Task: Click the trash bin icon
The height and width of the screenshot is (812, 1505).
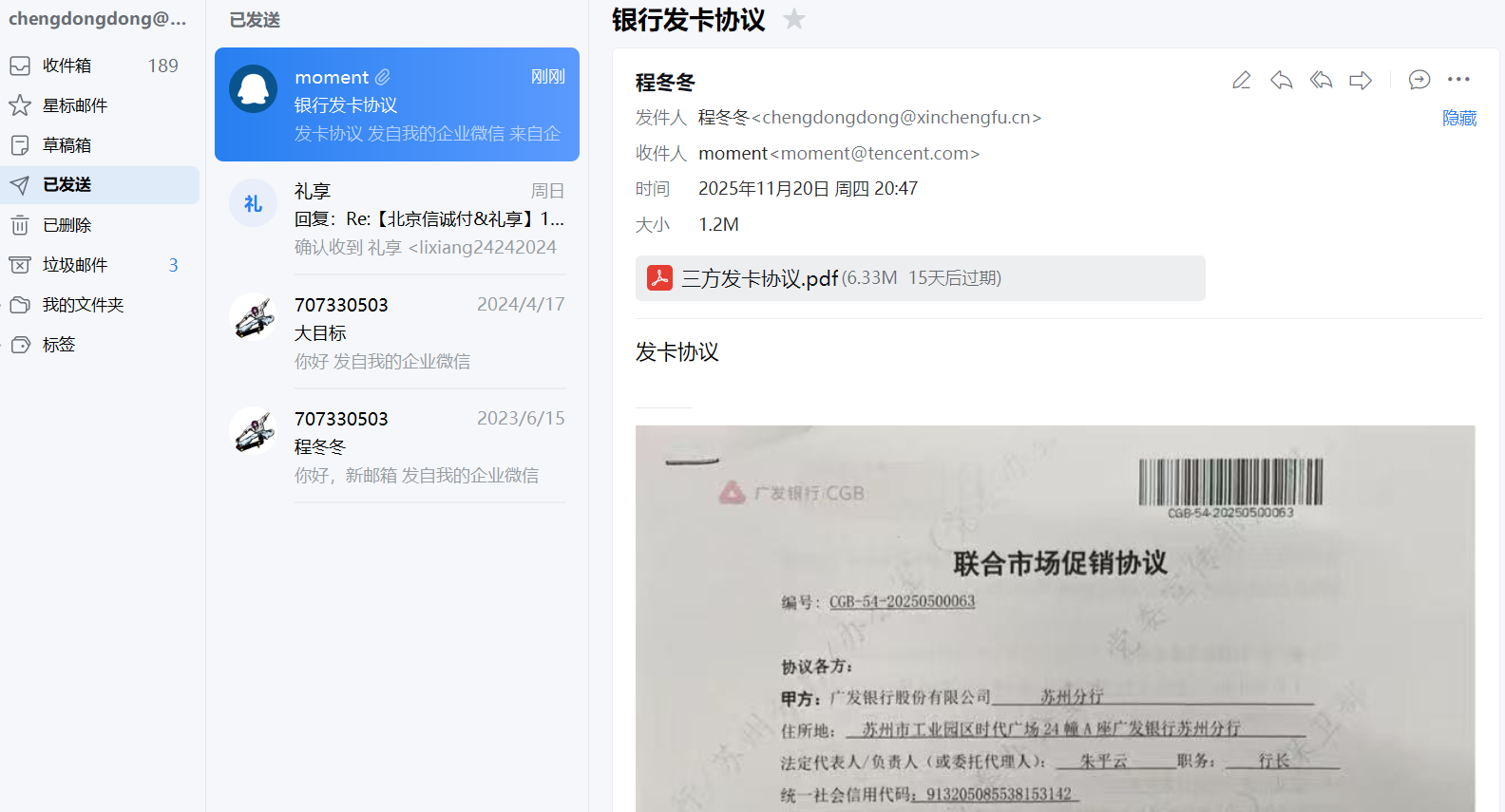Action: tap(20, 225)
